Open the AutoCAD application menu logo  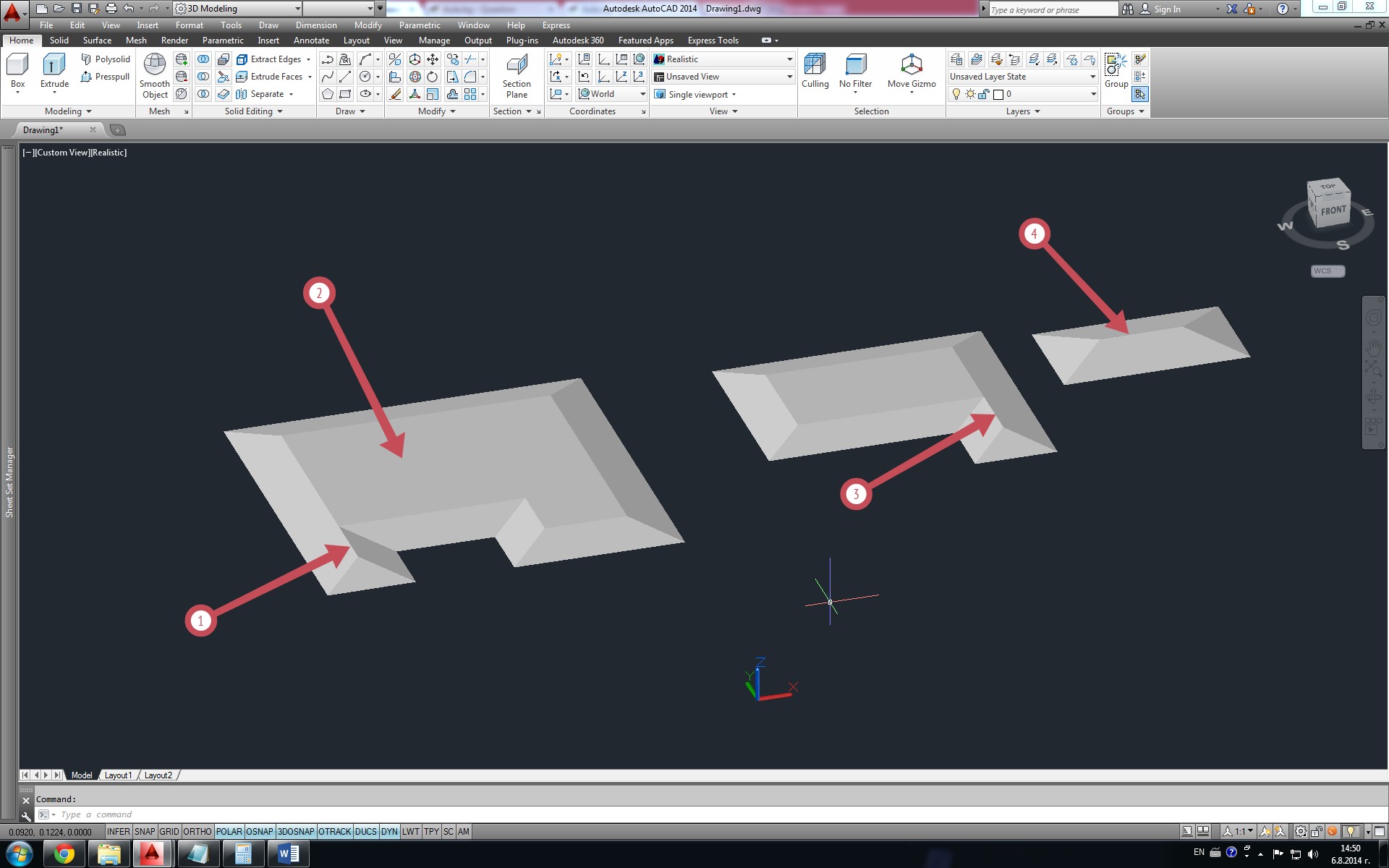(x=12, y=12)
